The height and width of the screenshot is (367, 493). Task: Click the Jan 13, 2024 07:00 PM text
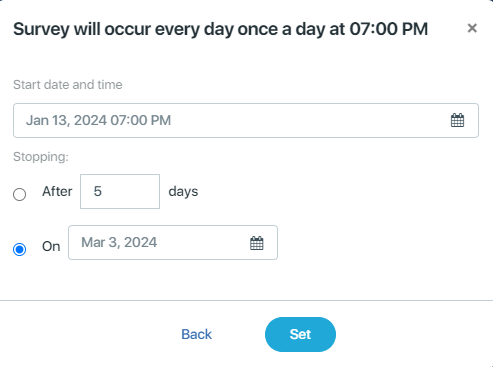pyautogui.click(x=98, y=120)
